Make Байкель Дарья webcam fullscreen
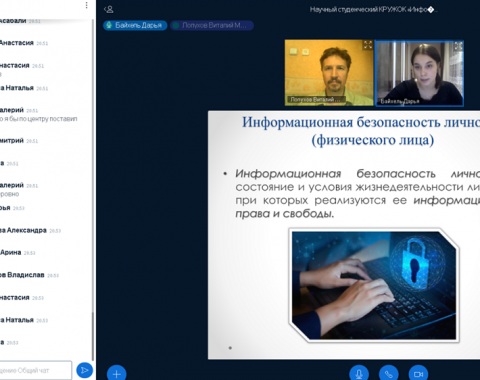Image resolution: width=480 pixels, height=380 pixels. click(458, 45)
